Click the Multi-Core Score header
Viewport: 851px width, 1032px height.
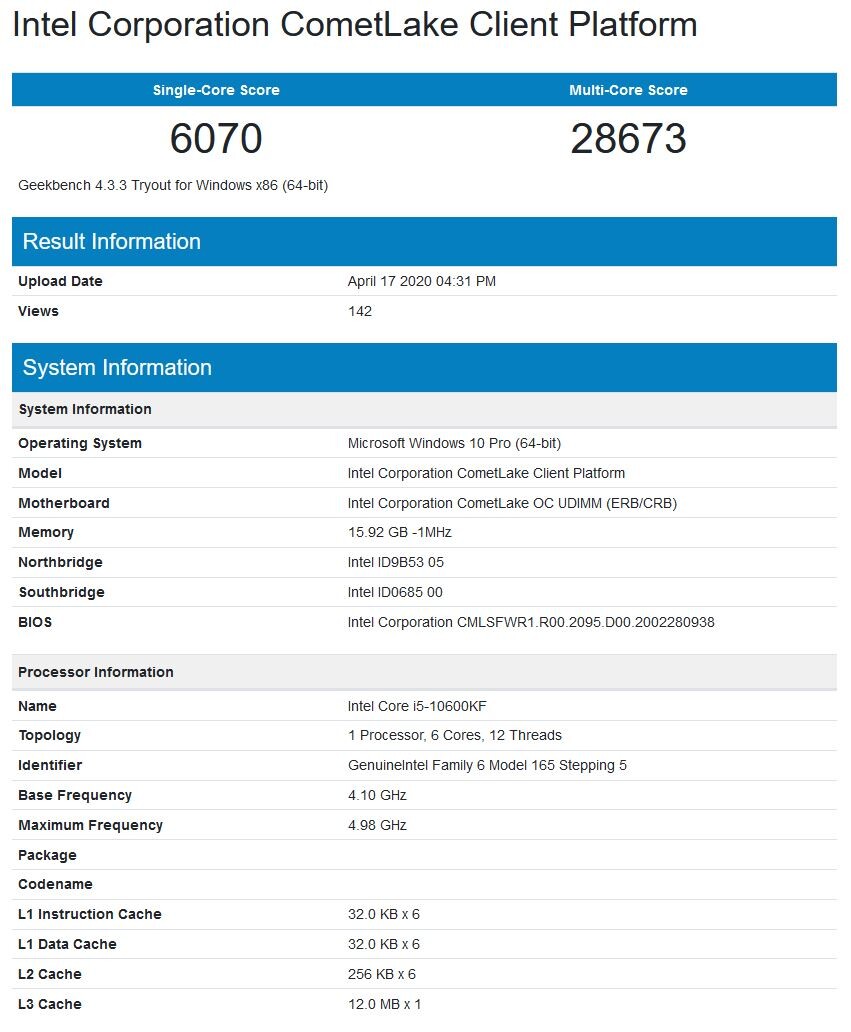(628, 90)
